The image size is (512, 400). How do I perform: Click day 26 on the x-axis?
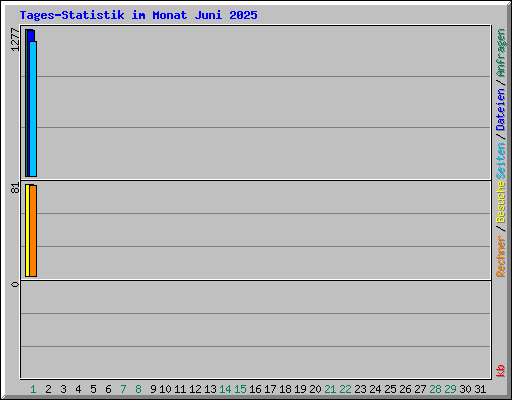[405, 389]
